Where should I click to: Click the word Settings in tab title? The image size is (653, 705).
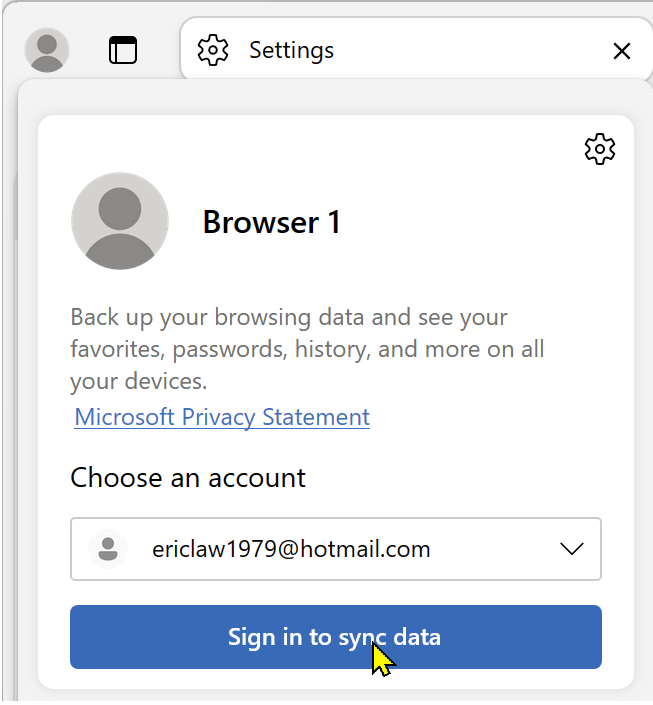[291, 50]
